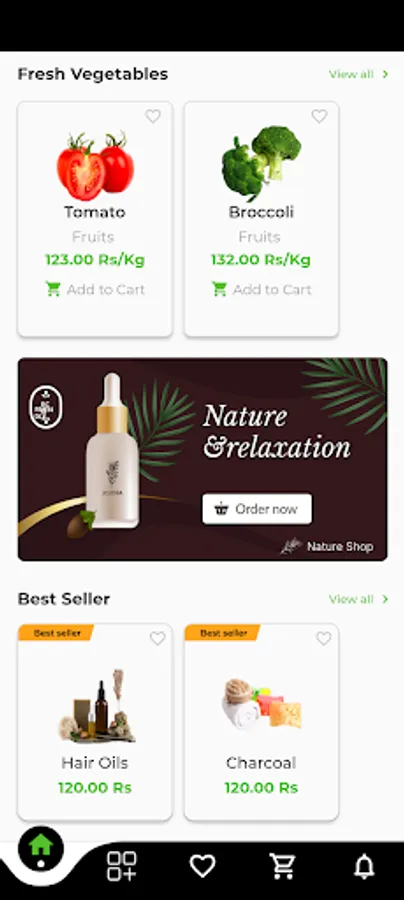Open notifications bell icon
The image size is (404, 900).
pyautogui.click(x=364, y=866)
